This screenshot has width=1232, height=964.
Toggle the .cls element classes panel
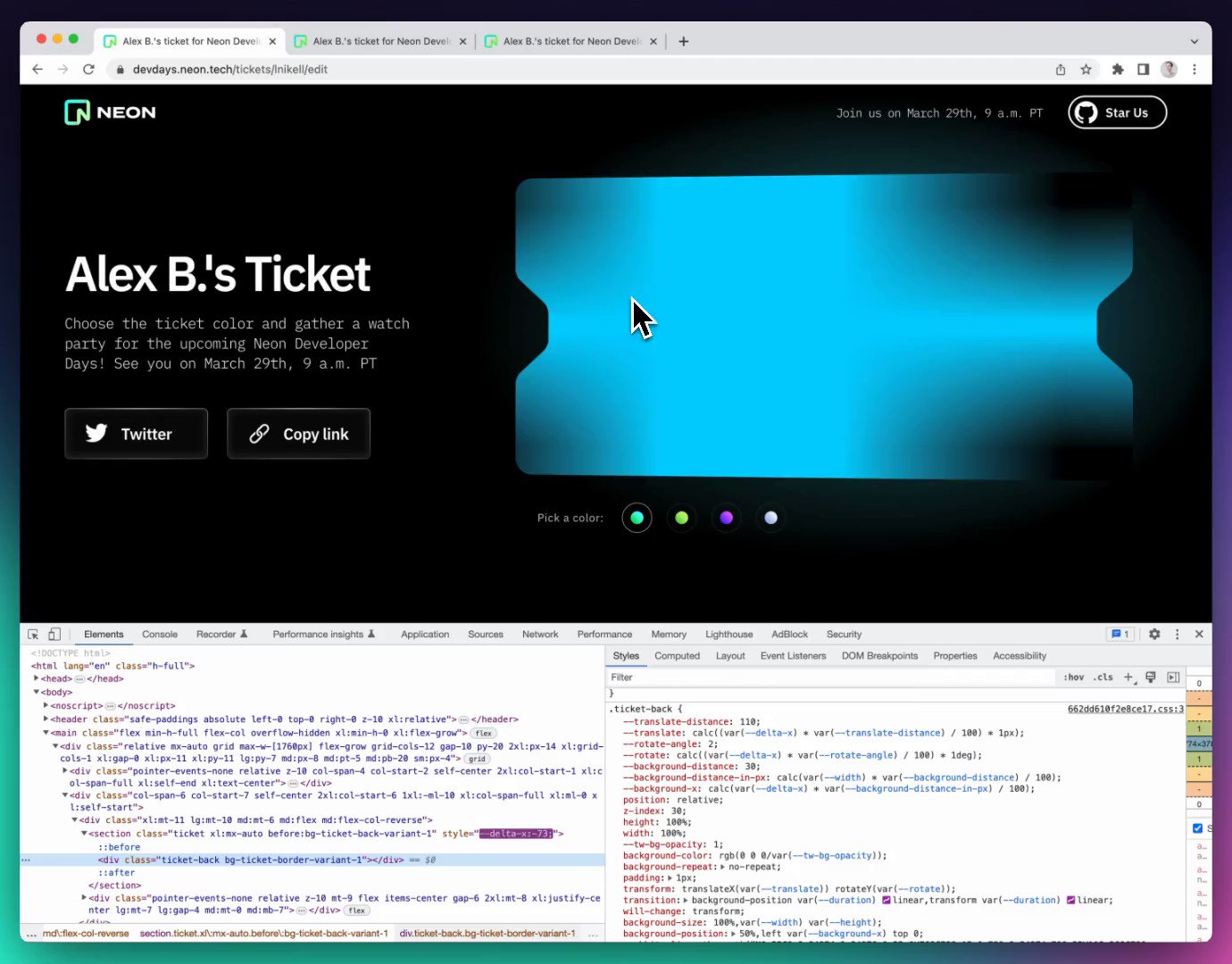[x=1104, y=677]
